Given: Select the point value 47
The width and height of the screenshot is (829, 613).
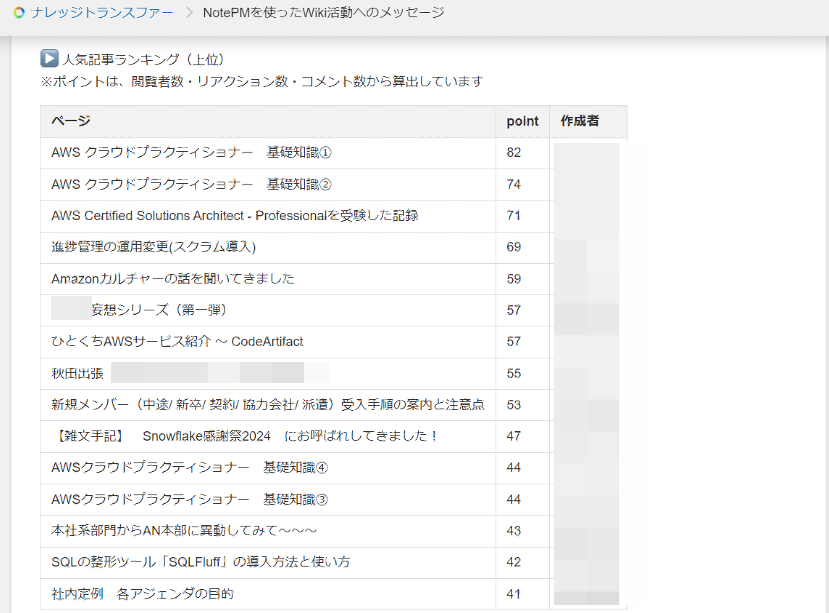Looking at the screenshot, I should click(514, 436).
